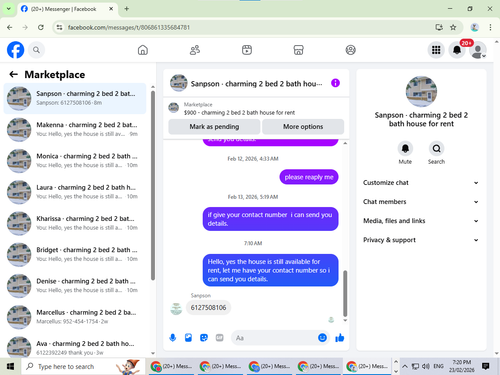Send a voice clip with microphone icon
500x375 pixels.
(173, 338)
